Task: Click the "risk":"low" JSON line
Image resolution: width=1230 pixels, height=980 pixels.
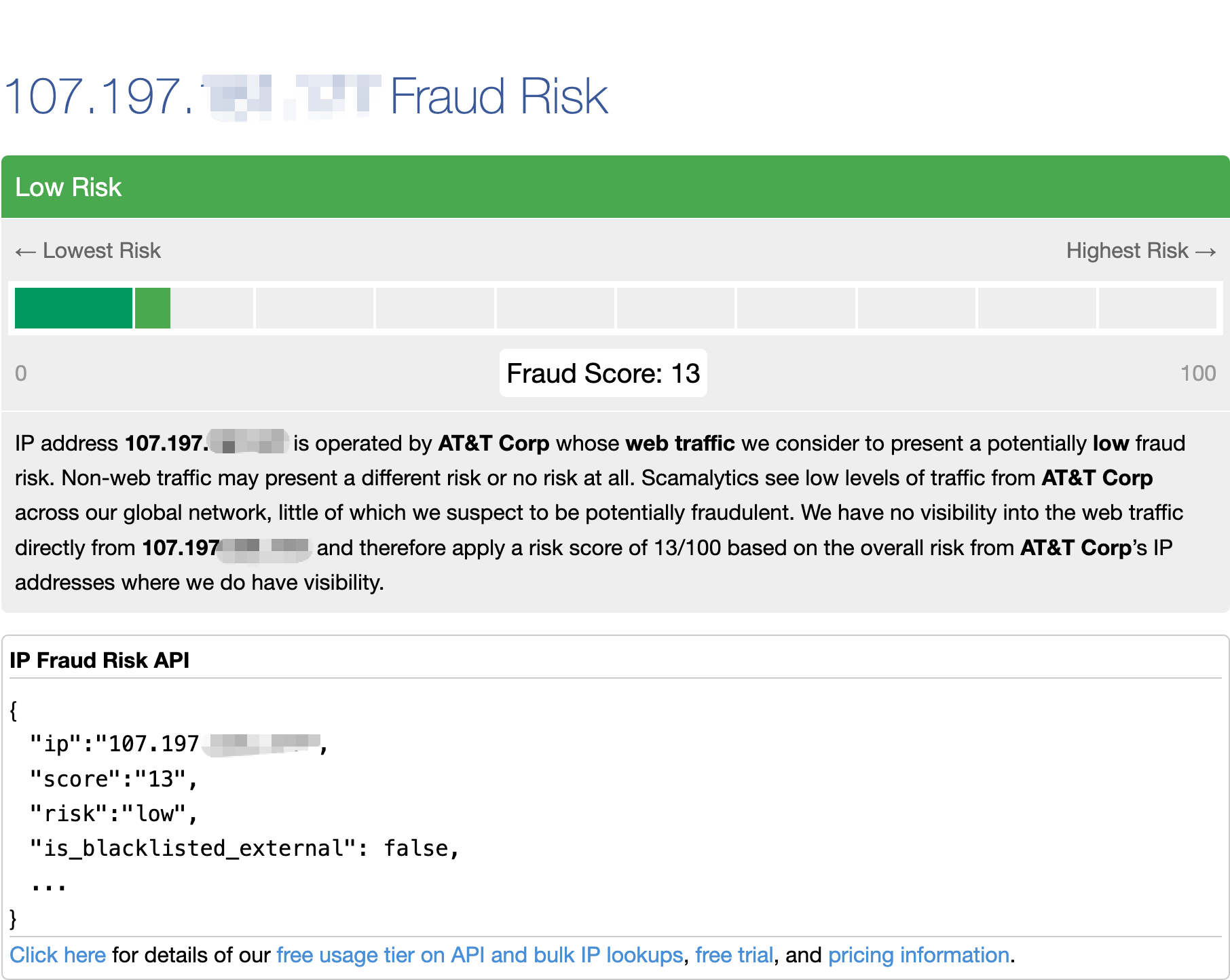Action: [x=113, y=814]
